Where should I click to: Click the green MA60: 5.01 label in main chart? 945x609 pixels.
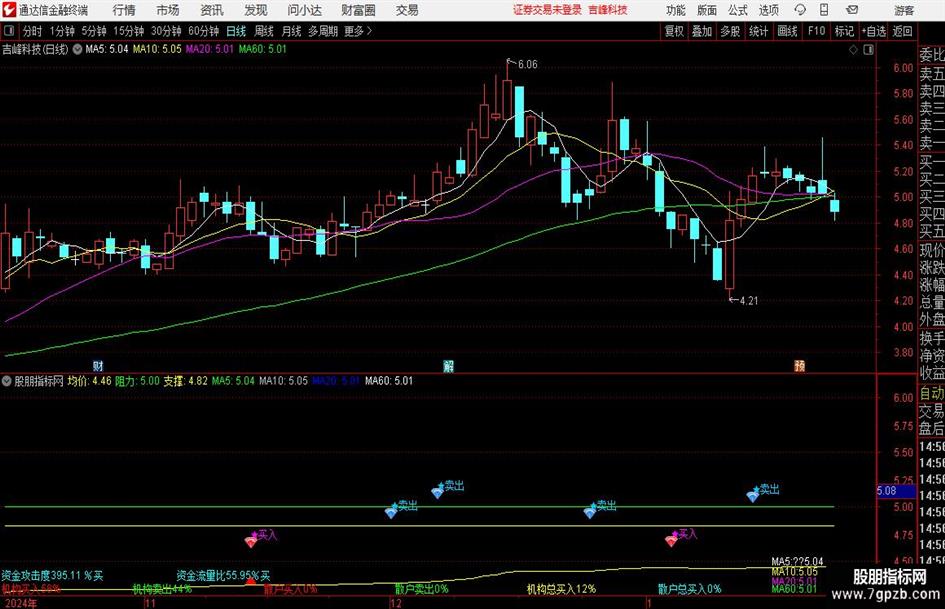pyautogui.click(x=263, y=49)
